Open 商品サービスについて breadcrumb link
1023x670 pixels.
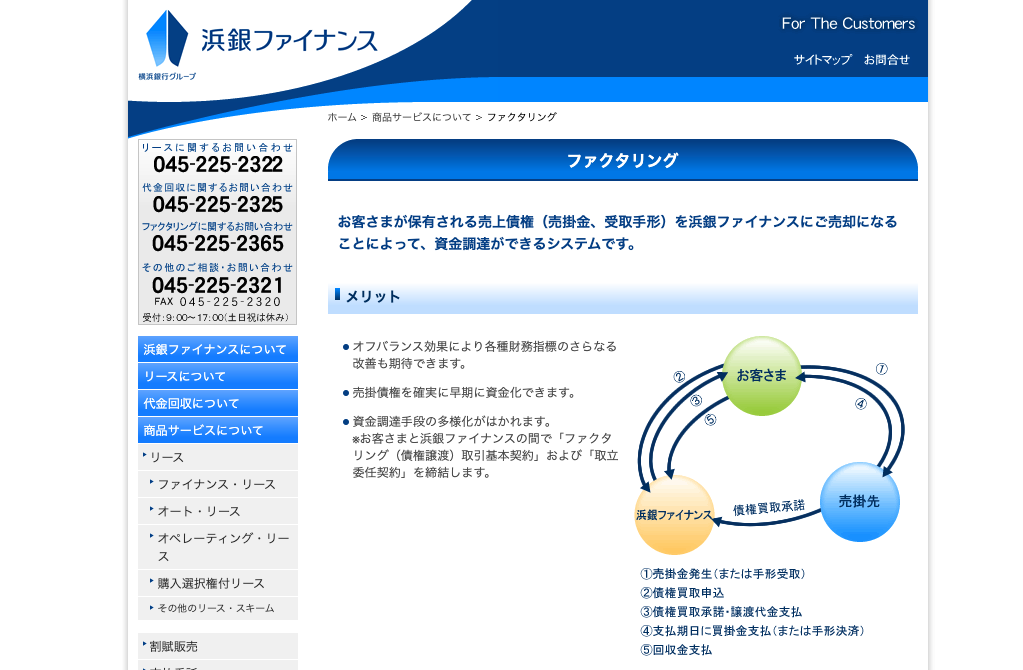point(421,117)
